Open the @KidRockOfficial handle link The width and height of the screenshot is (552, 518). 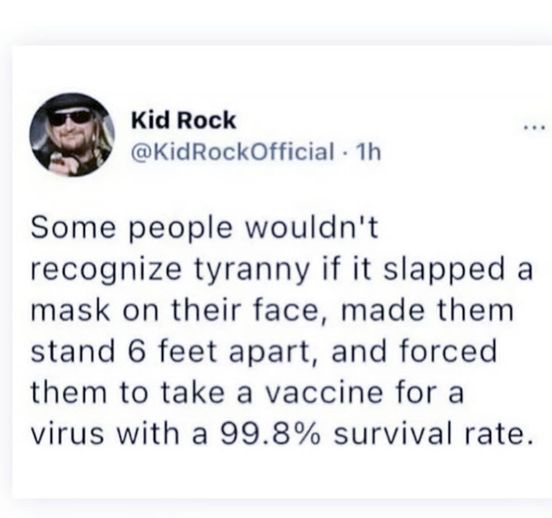[233, 152]
